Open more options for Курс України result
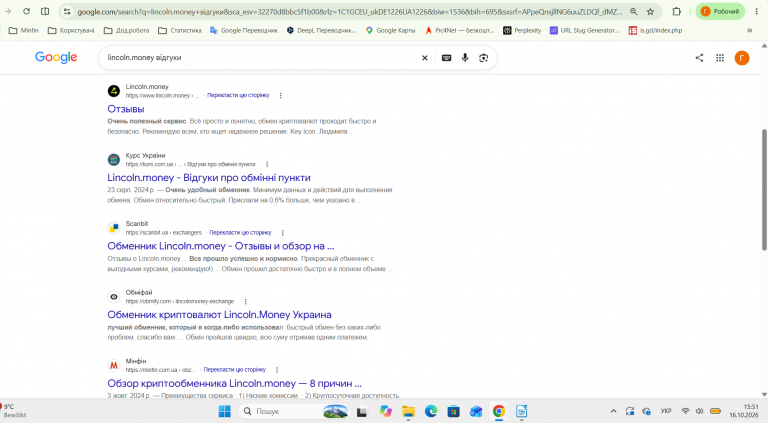This screenshot has height=423, width=768. pos(267,164)
